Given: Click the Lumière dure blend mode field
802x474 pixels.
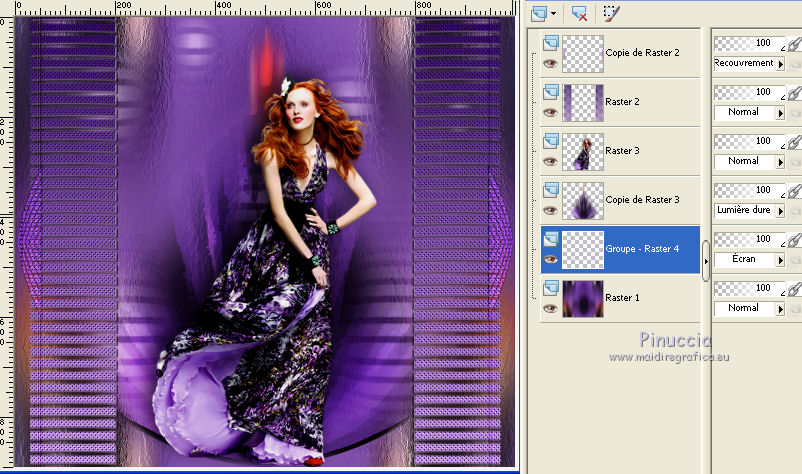Looking at the screenshot, I should 744,211.
